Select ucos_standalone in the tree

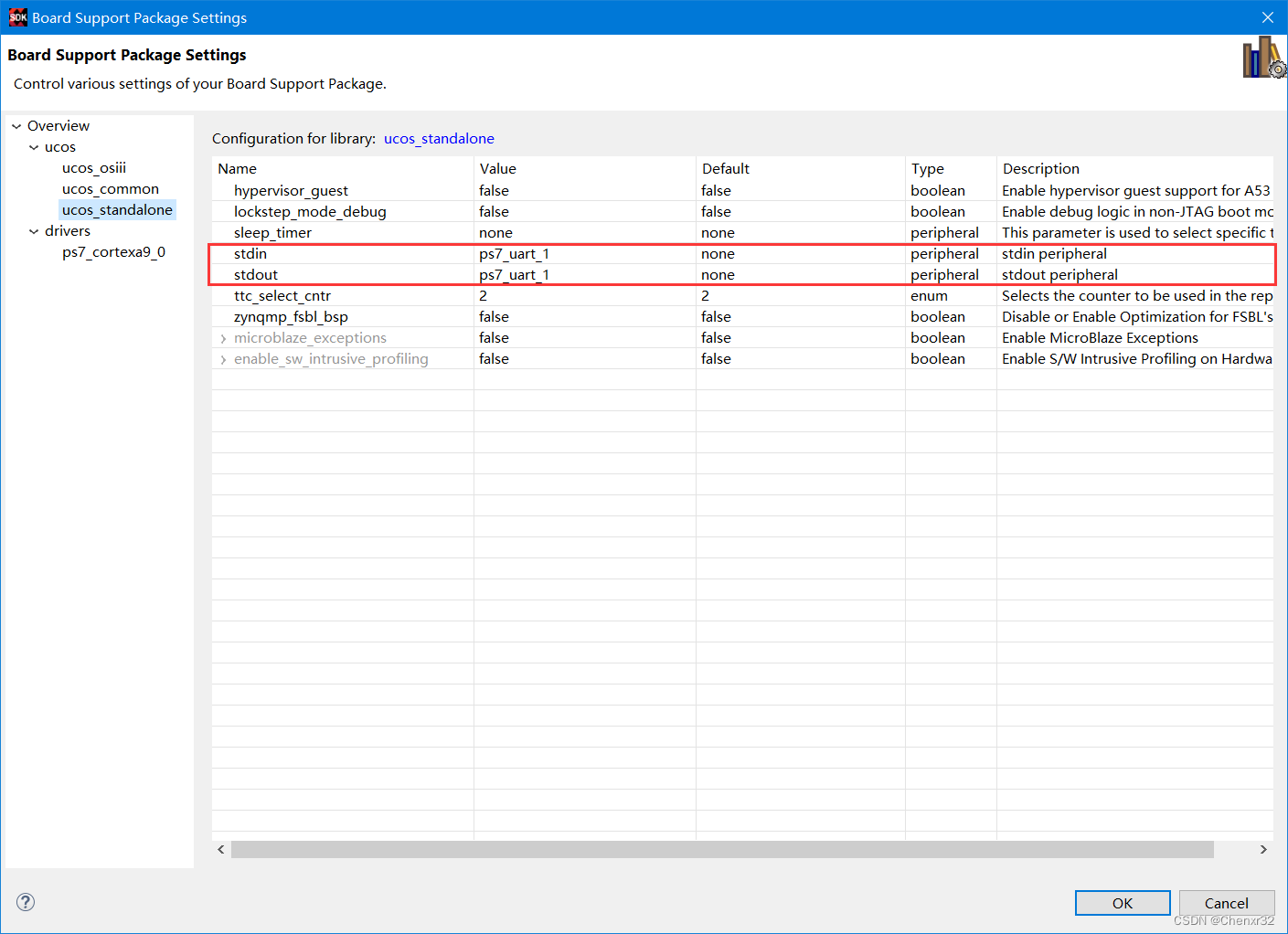(x=117, y=210)
